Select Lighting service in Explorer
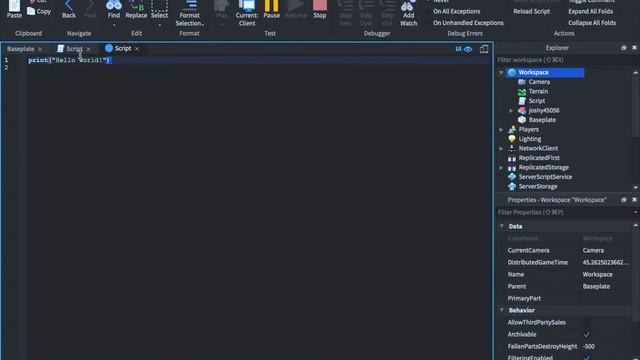Screen dimensions: 640x360 (x=529, y=139)
